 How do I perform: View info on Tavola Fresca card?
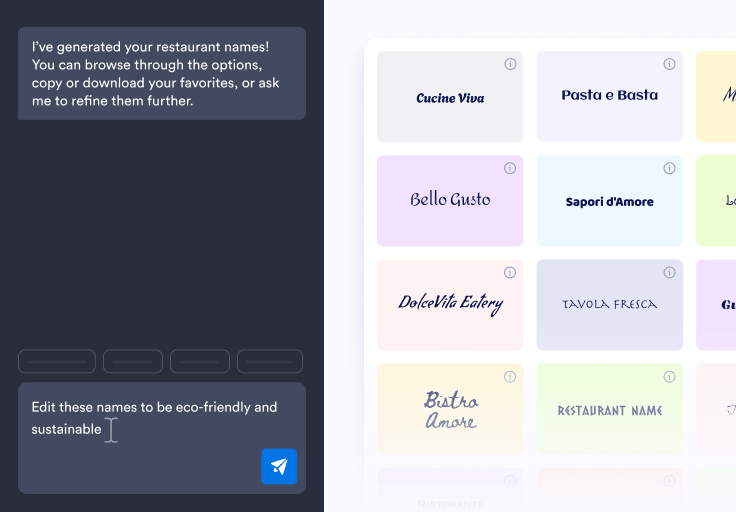pyautogui.click(x=669, y=272)
